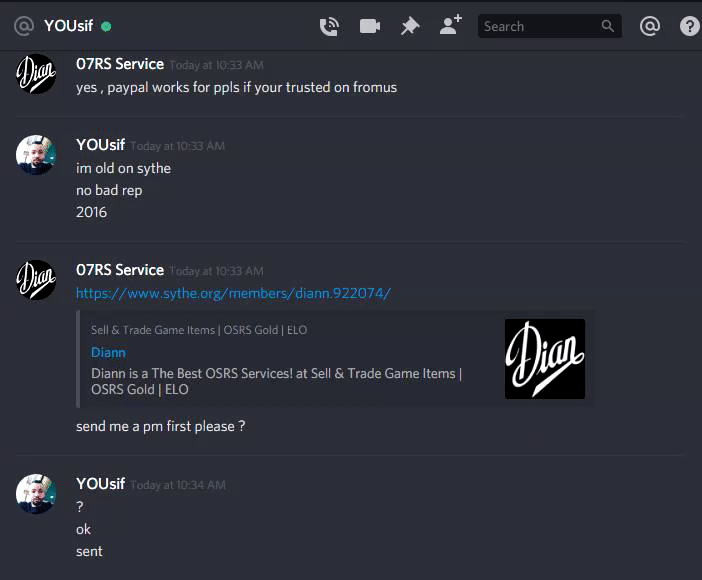Start a video call
This screenshot has width=702, height=580.
pos(370,26)
